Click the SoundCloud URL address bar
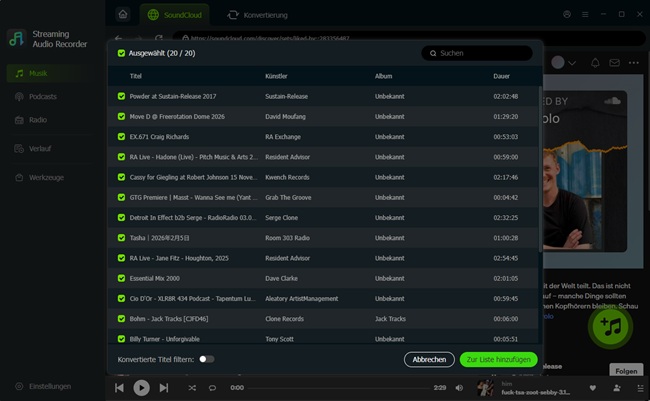Viewport: 650px width, 401px height. coord(408,38)
